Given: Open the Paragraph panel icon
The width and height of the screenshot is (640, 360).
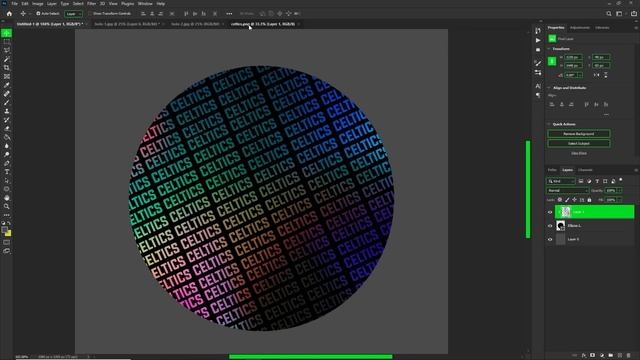Looking at the screenshot, I should point(538,95).
